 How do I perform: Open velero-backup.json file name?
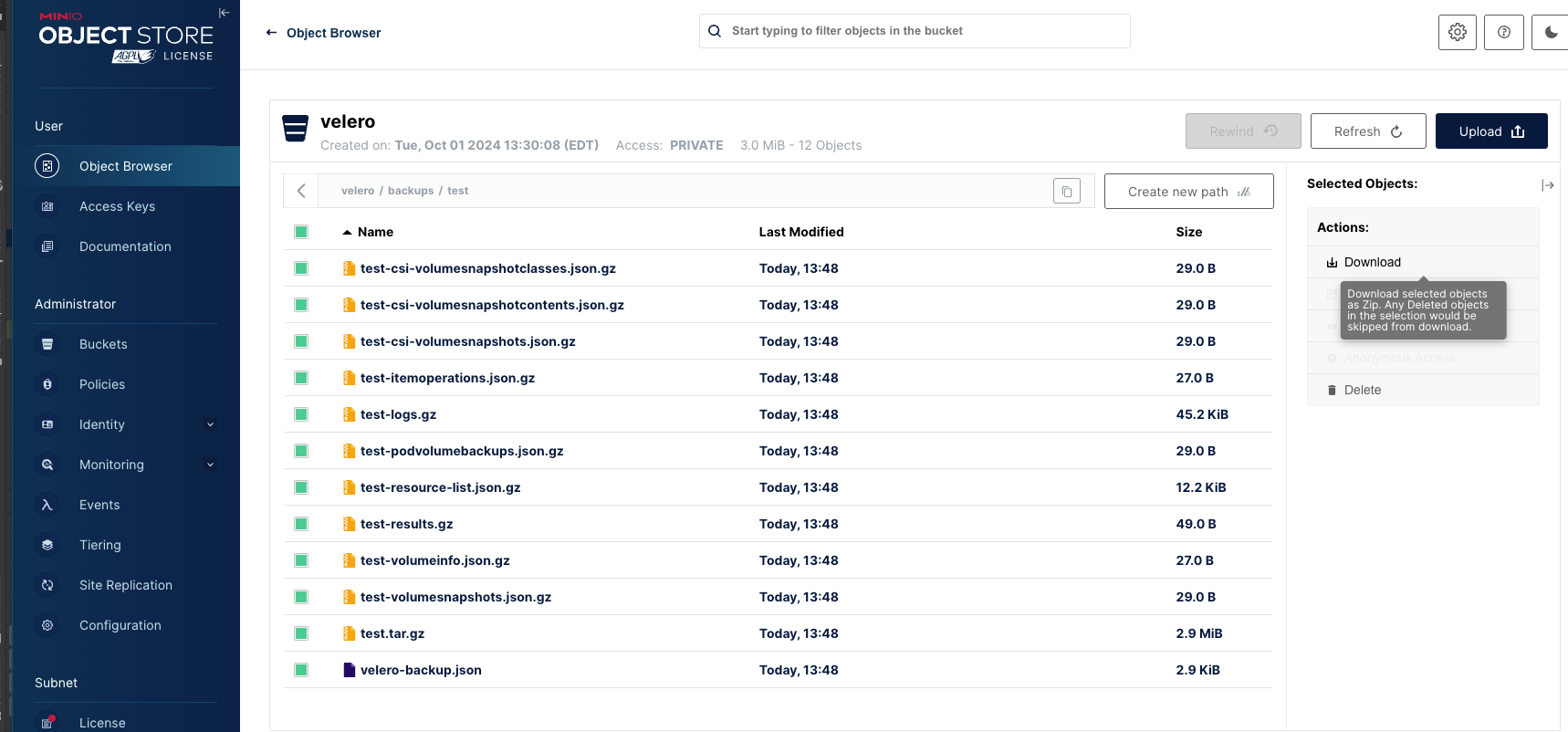click(x=421, y=670)
